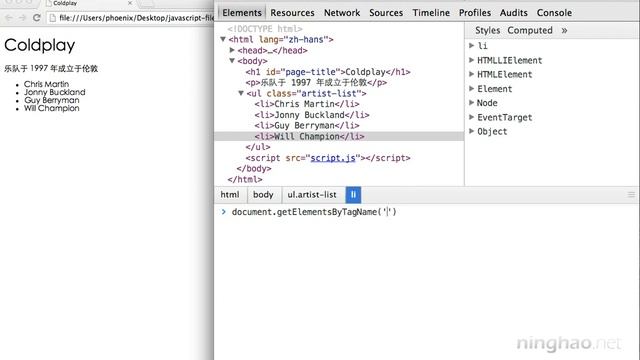Click Jonny Buckland in the page list
This screenshot has height=360, width=640.
tap(54, 92)
